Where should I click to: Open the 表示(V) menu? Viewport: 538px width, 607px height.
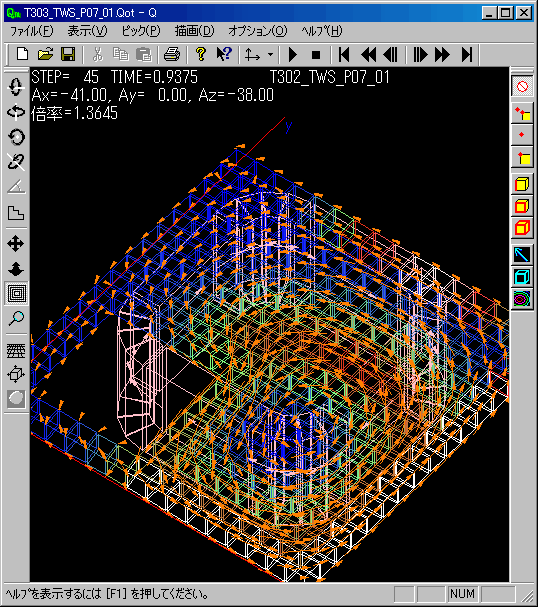click(87, 31)
